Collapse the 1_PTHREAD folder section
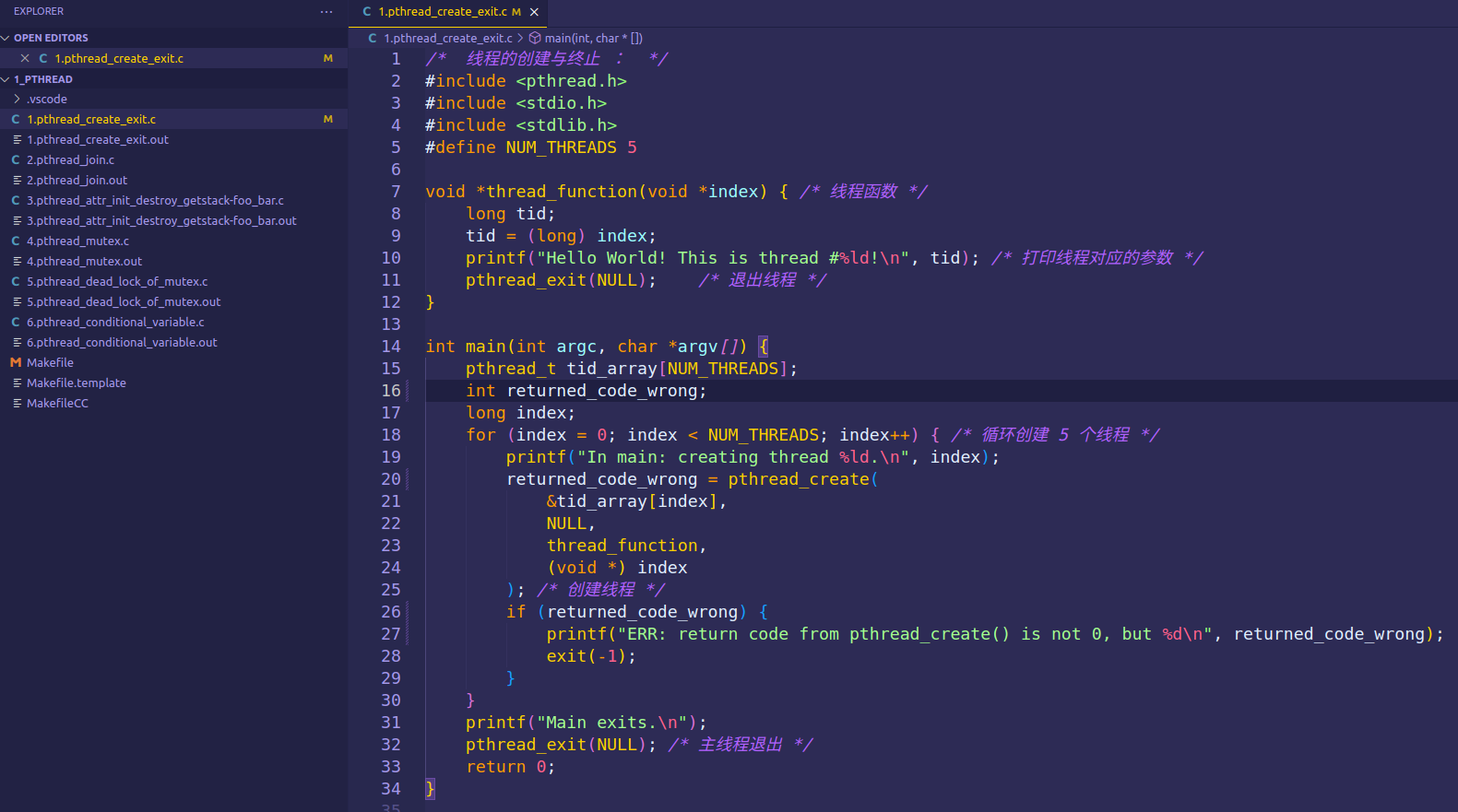 pyautogui.click(x=6, y=79)
